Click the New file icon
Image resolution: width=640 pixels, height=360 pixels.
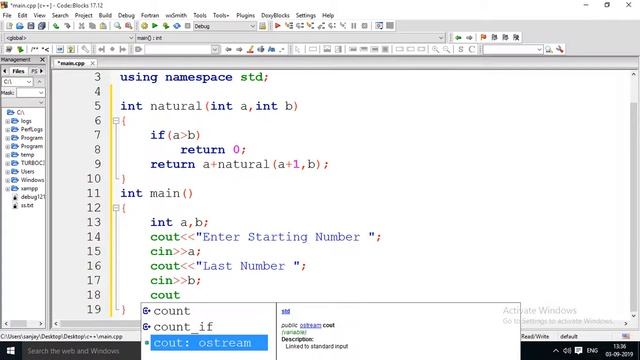click(9, 26)
